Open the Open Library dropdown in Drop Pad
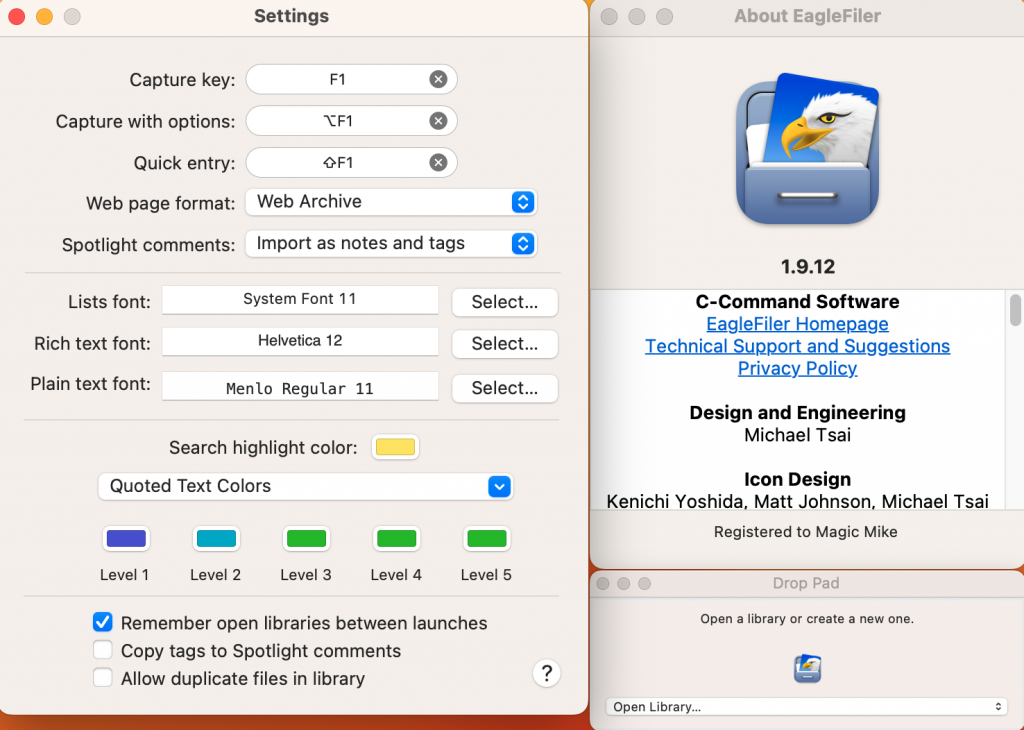The image size is (1024, 730). [x=806, y=707]
